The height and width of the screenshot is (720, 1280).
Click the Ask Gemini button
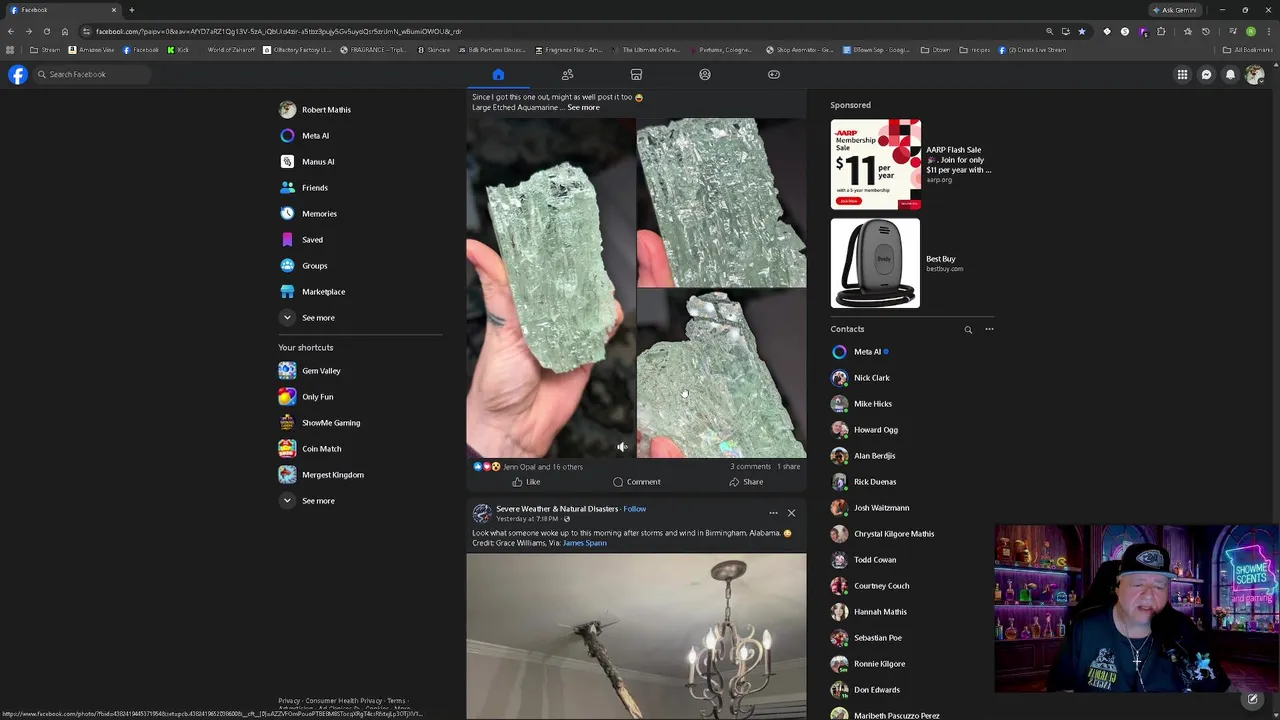pos(1174,10)
